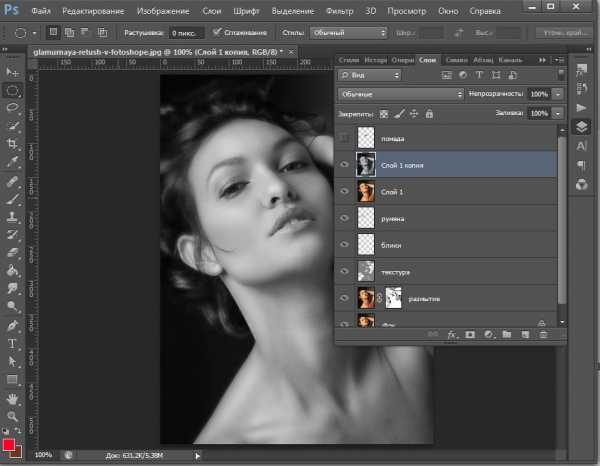Create a new adjustment layer icon
600x466 pixels.
489,335
